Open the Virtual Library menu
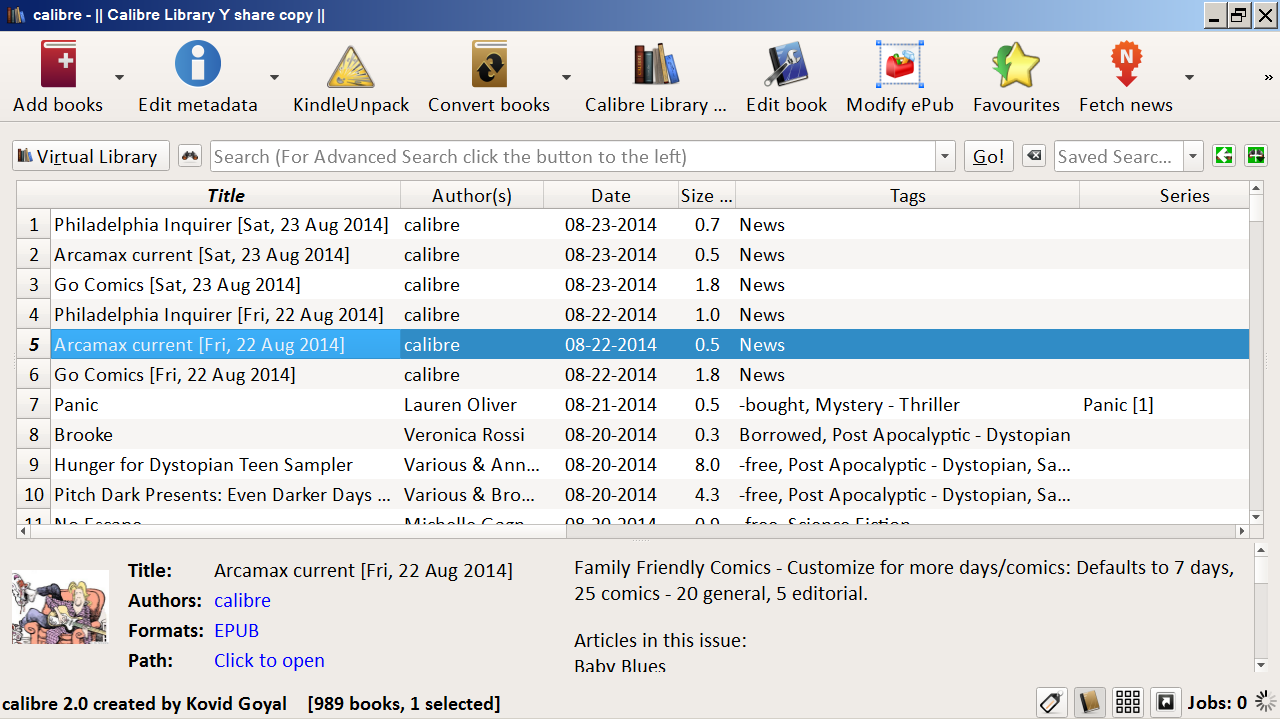This screenshot has width=1280, height=720. point(91,156)
